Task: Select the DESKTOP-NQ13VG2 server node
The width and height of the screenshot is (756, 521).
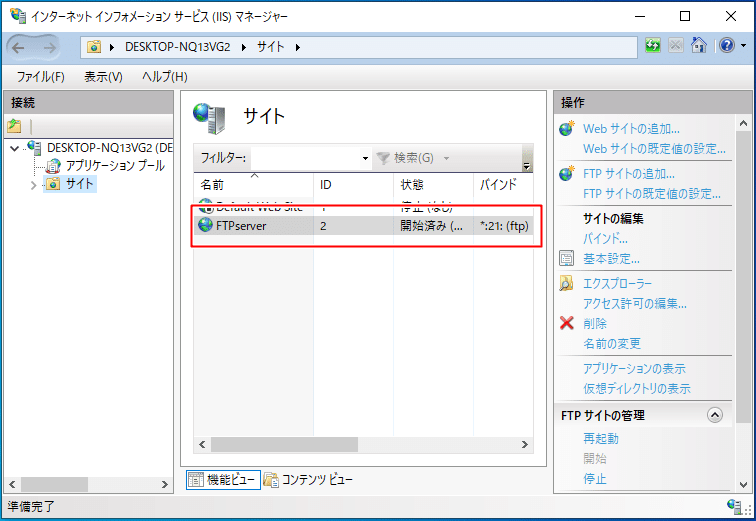Action: coord(109,147)
